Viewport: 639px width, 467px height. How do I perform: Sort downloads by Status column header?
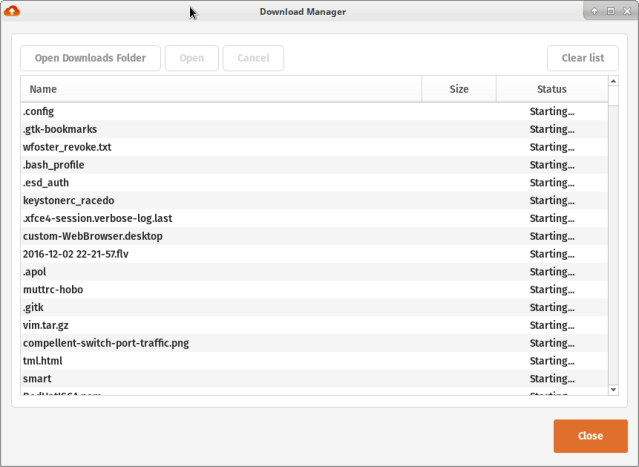tap(551, 89)
